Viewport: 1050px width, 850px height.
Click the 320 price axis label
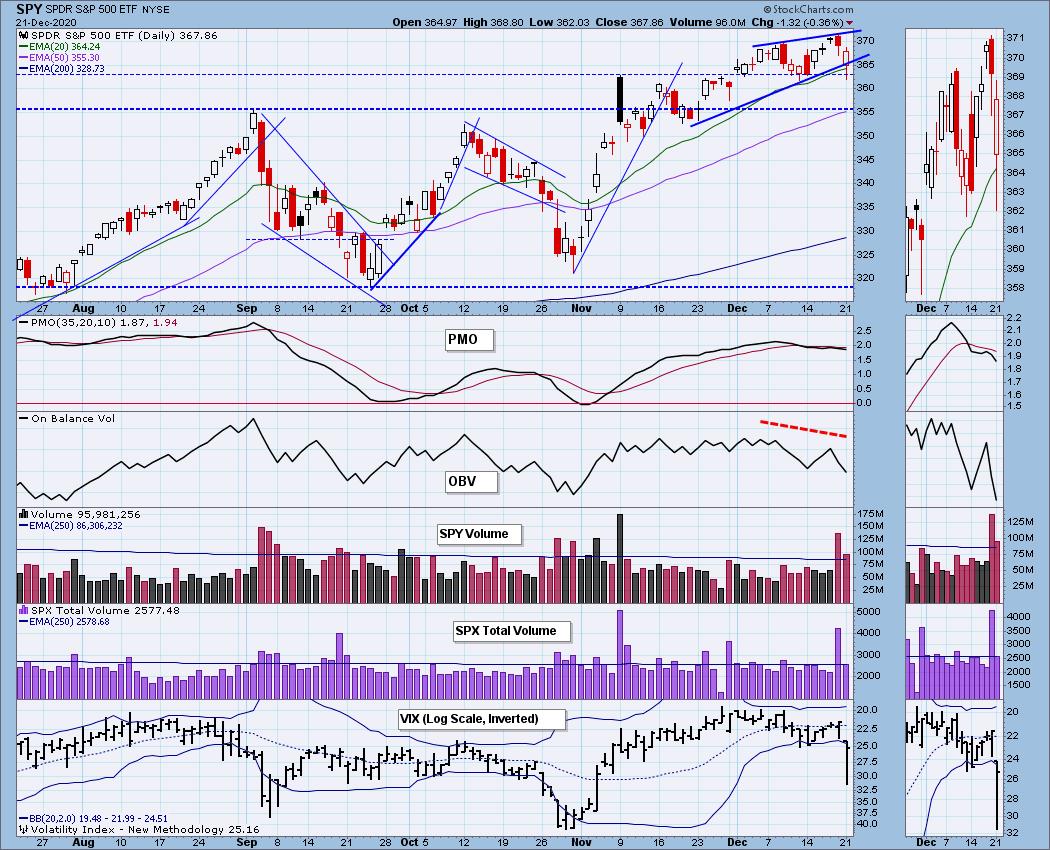(865, 278)
